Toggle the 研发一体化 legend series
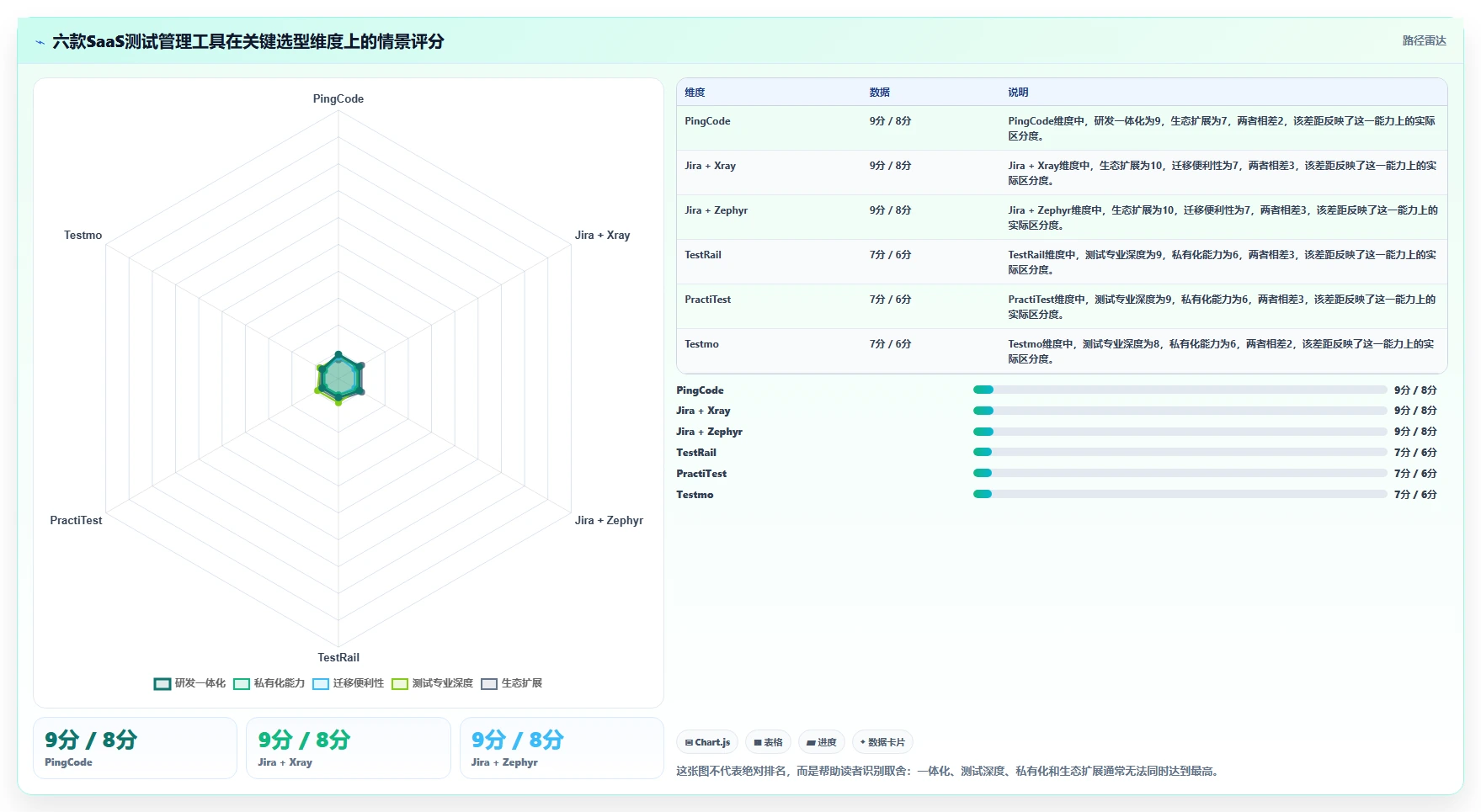Screen dimensions: 1481x812 (x=189, y=683)
